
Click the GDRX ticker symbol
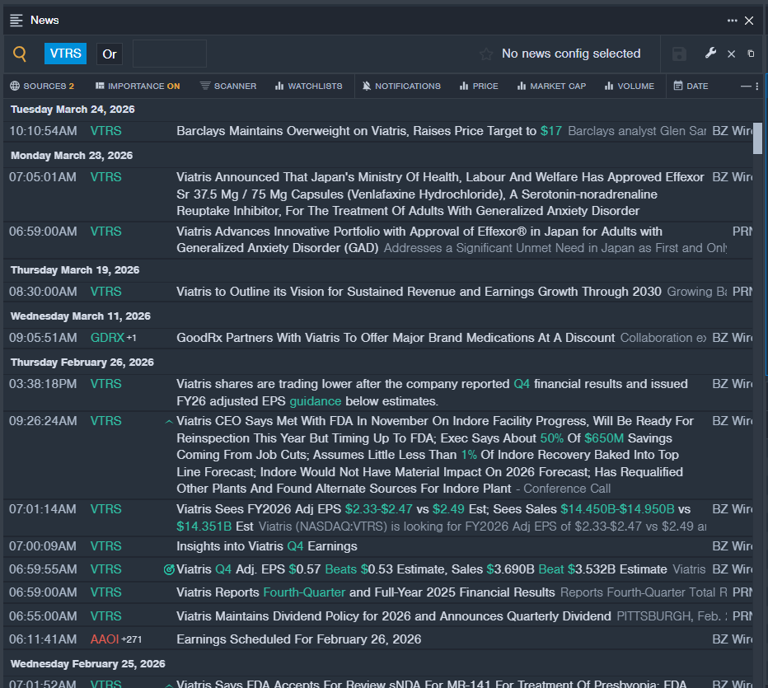107,338
